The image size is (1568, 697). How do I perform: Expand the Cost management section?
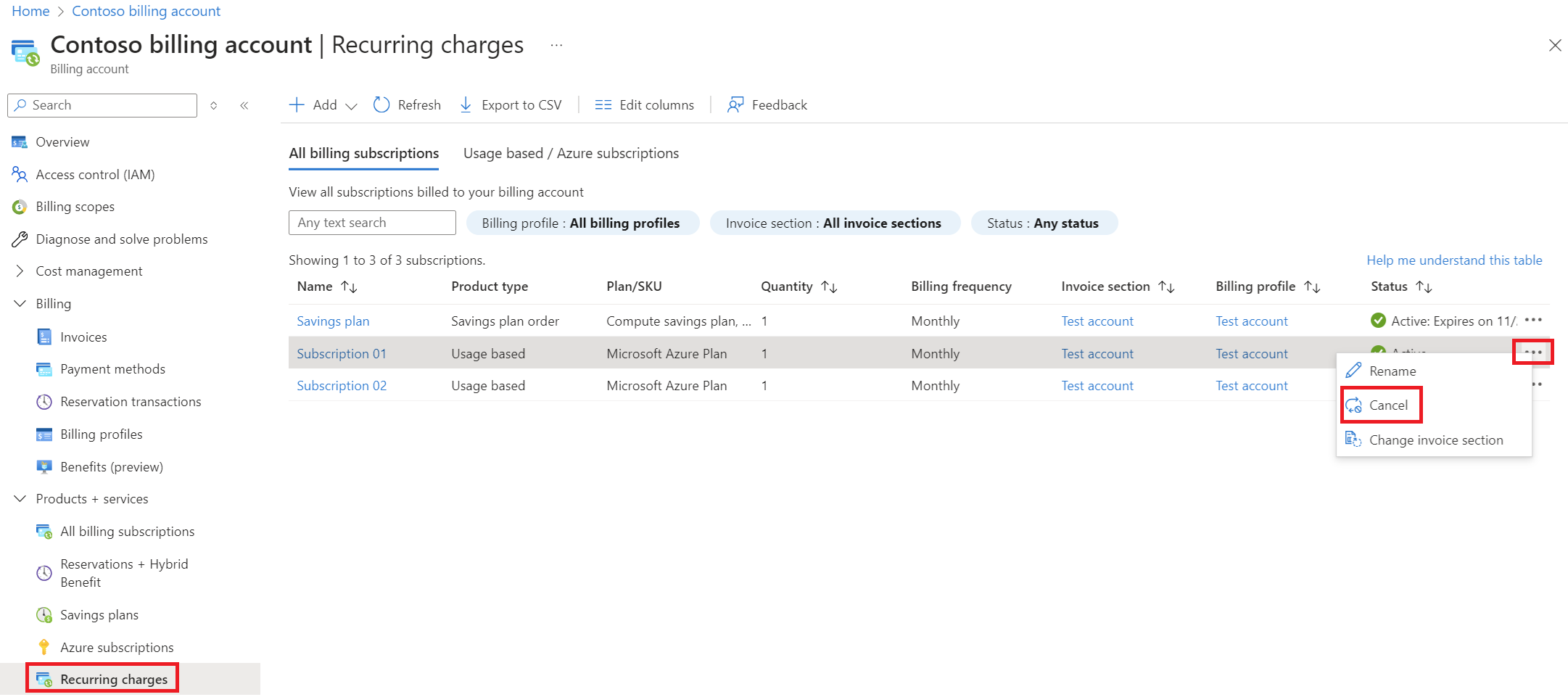click(x=20, y=271)
